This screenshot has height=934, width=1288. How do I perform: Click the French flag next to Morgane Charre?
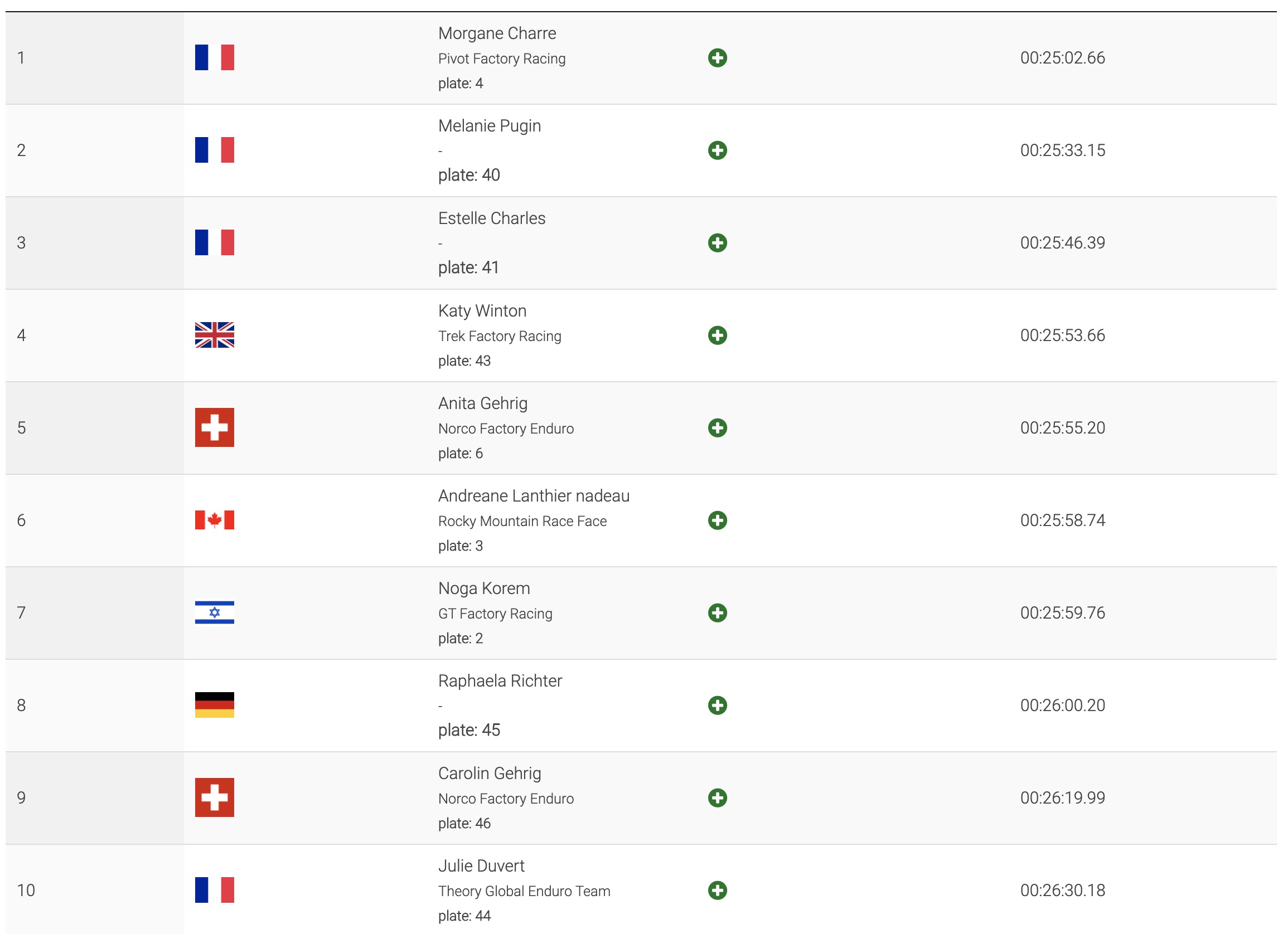click(214, 57)
